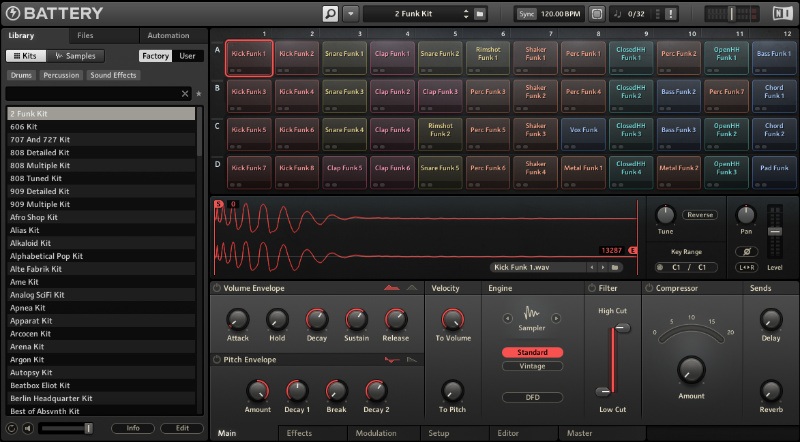Click the kit list vertical scrollbar
Viewport: 800px width, 442px height.
(199, 131)
